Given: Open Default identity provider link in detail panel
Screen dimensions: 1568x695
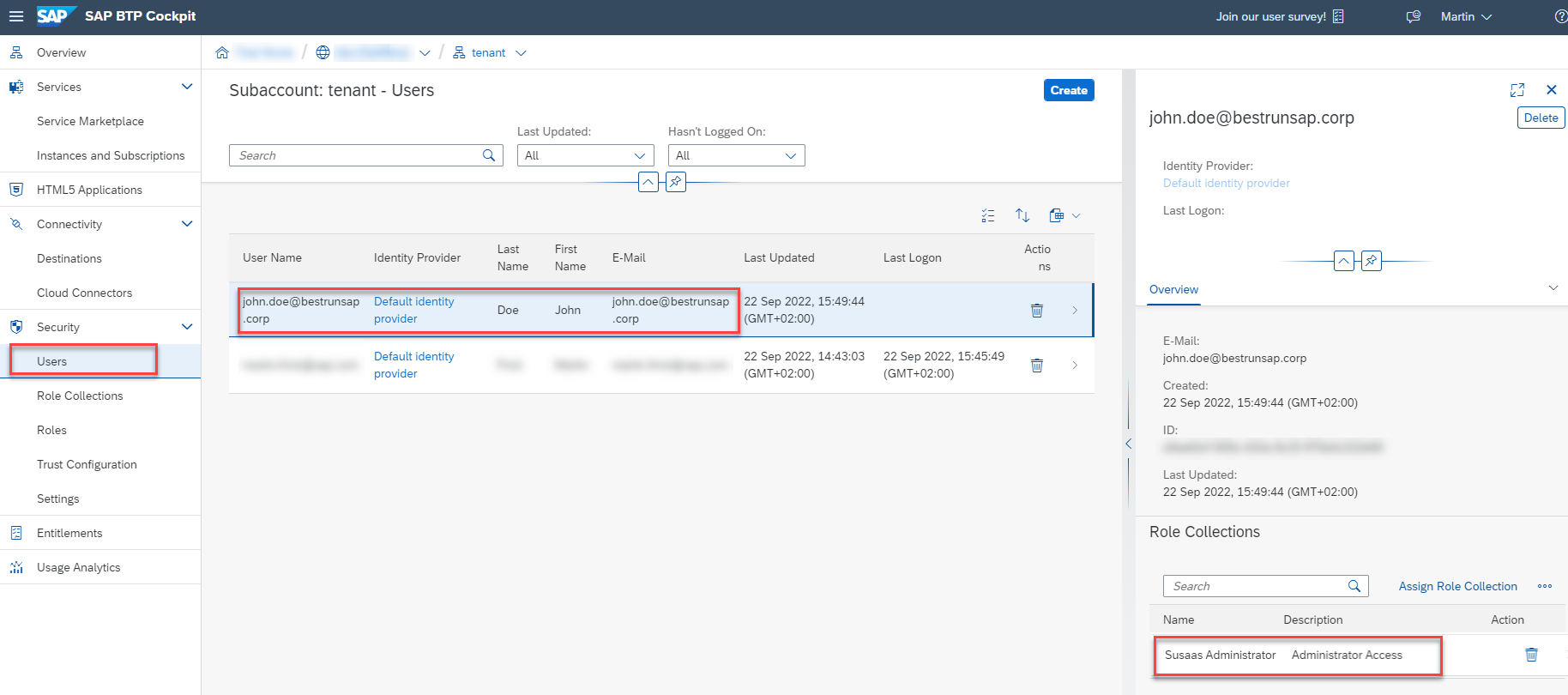Looking at the screenshot, I should pyautogui.click(x=1226, y=183).
